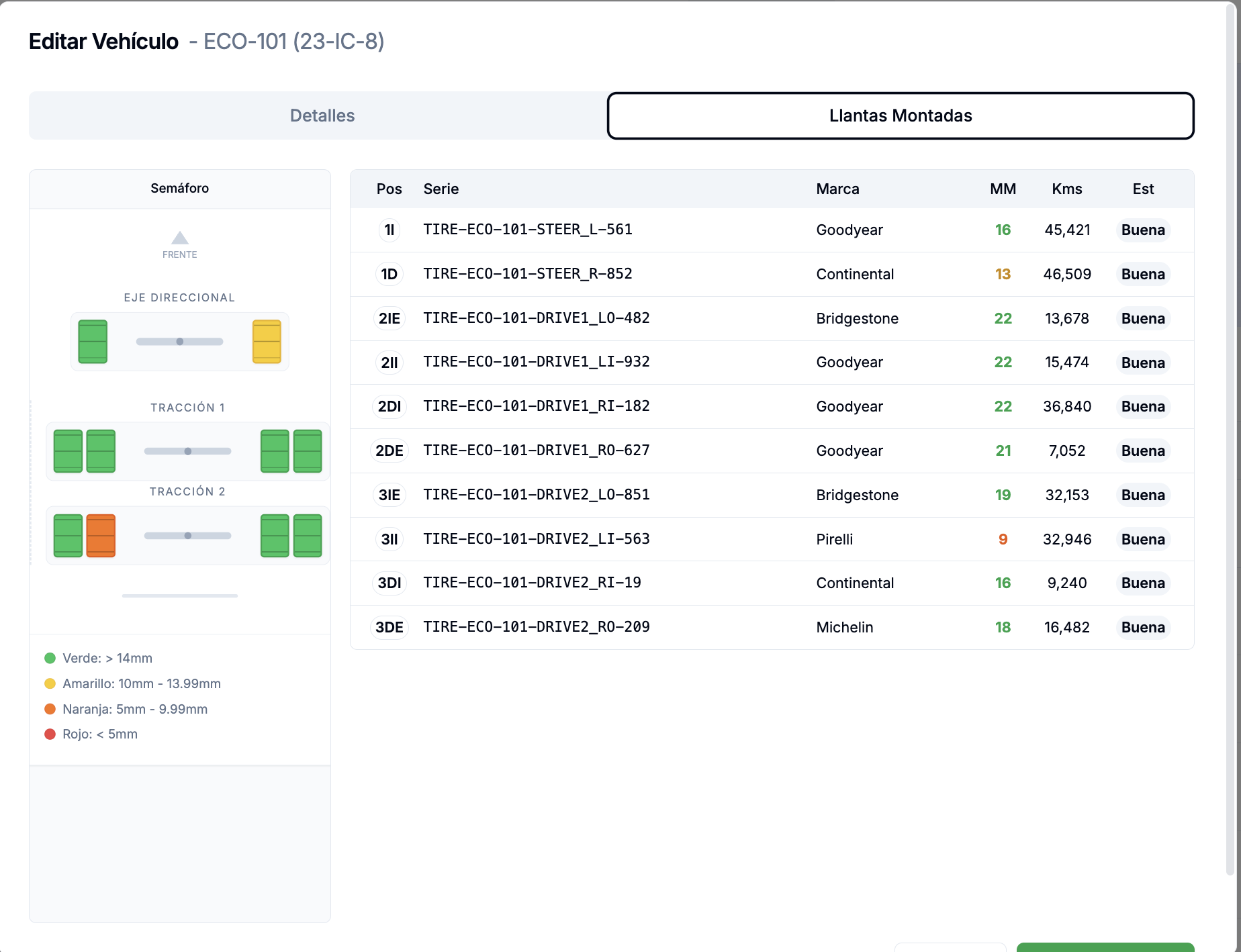Viewport: 1241px width, 952px height.
Task: Click the Rojo: < 5mm legend entry
Action: pyautogui.click(x=91, y=734)
